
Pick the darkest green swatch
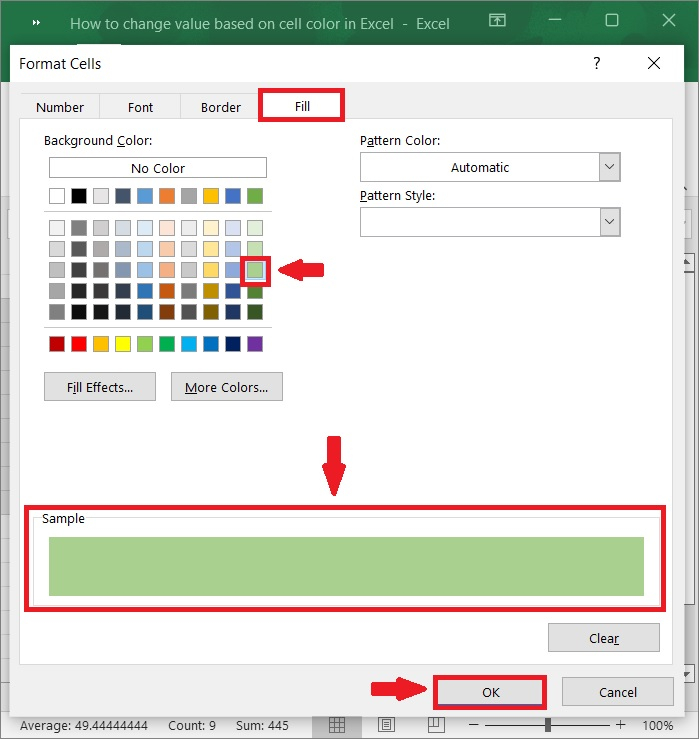point(255,312)
